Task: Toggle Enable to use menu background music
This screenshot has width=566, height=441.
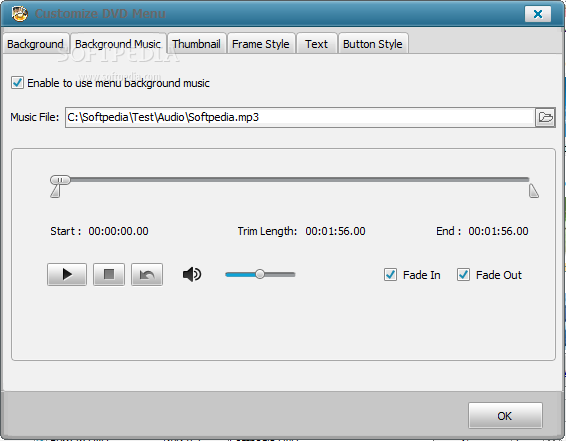Action: [x=17, y=83]
